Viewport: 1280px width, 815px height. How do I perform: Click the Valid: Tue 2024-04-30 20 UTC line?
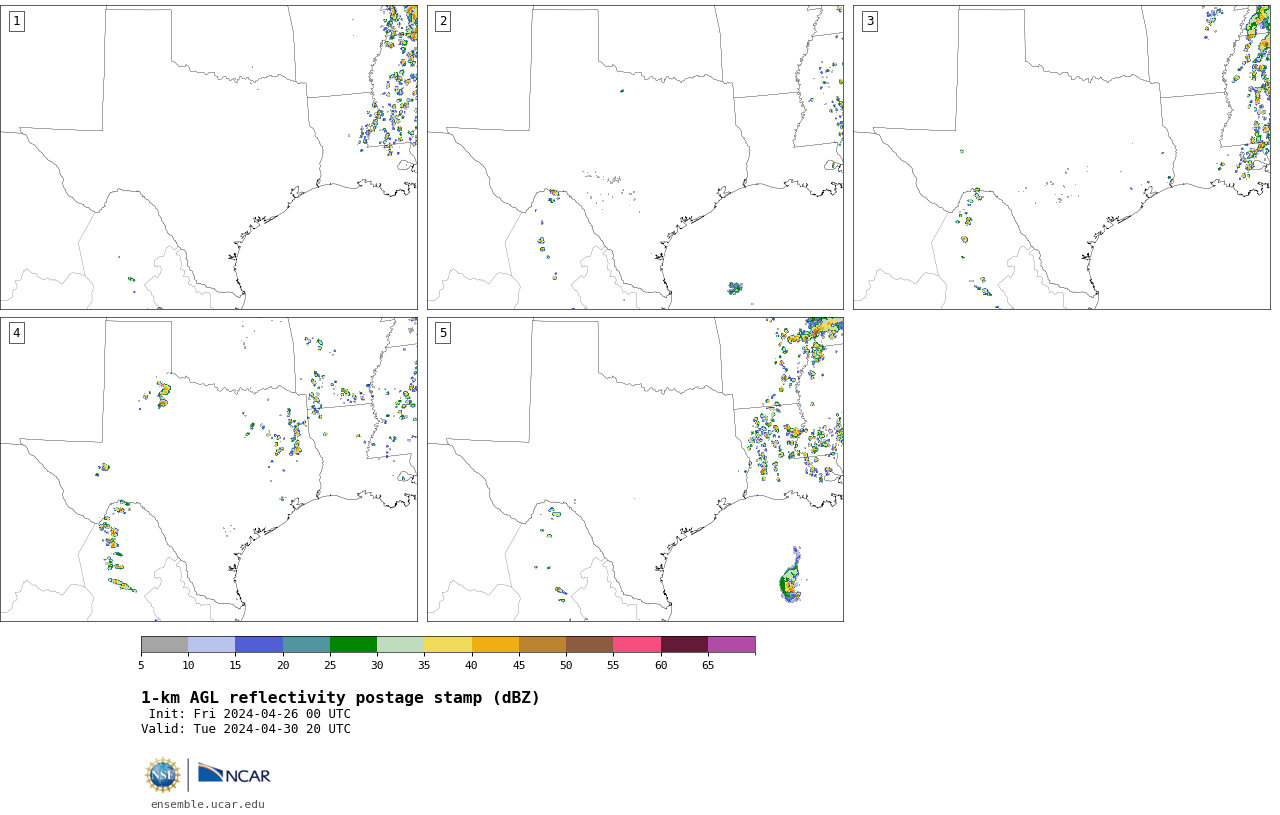(x=246, y=729)
